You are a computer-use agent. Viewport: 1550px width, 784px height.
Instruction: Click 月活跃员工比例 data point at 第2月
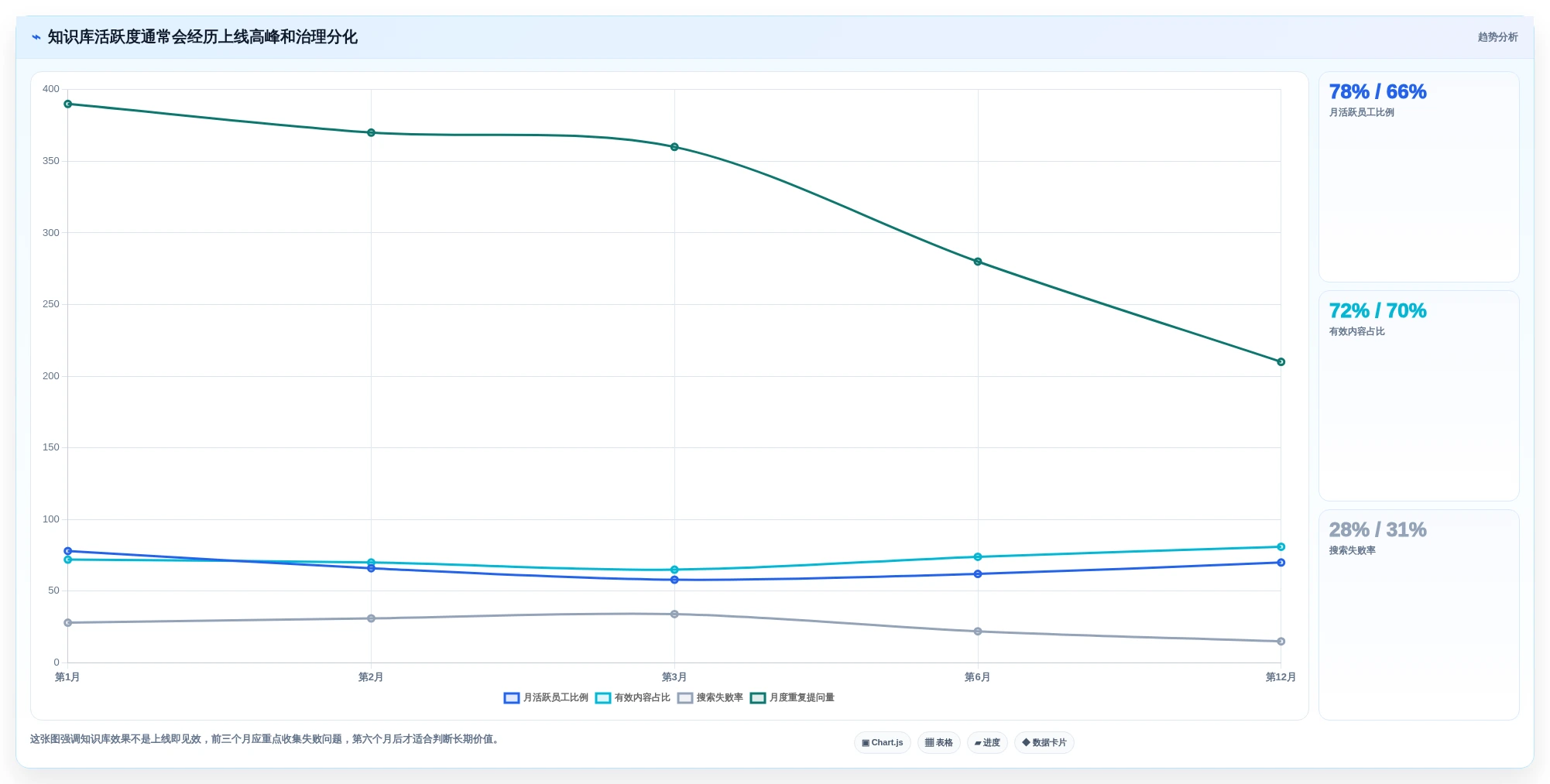pyautogui.click(x=371, y=568)
